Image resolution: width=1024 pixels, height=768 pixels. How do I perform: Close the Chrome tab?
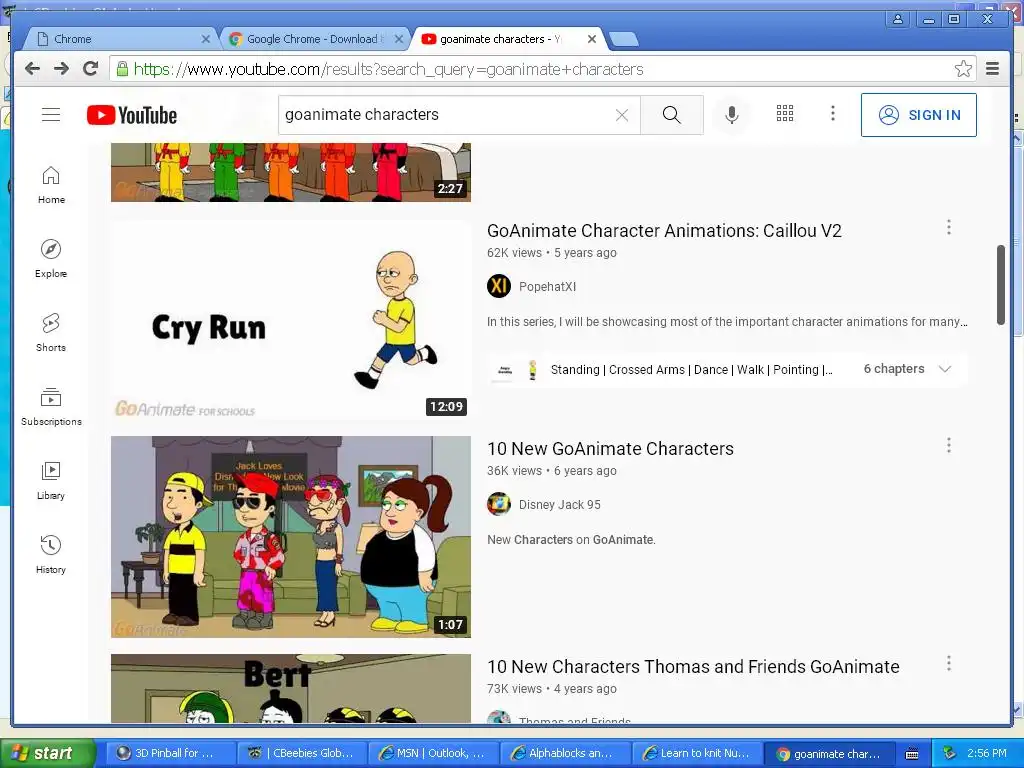click(205, 39)
